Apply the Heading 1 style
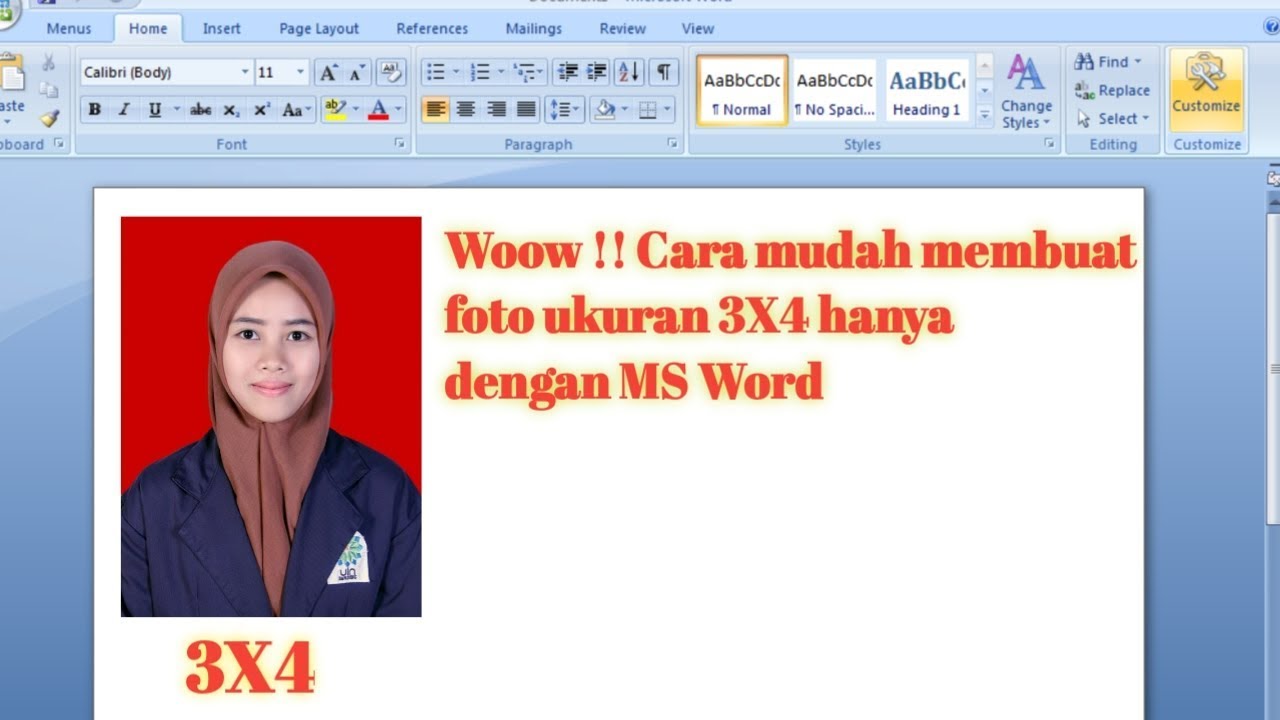The width and height of the screenshot is (1280, 720). tap(927, 91)
